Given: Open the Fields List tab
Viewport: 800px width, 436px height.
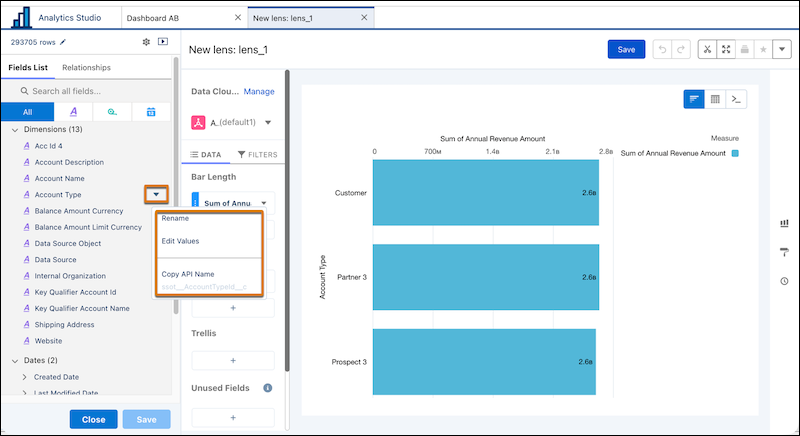Looking at the screenshot, I should pyautogui.click(x=28, y=67).
